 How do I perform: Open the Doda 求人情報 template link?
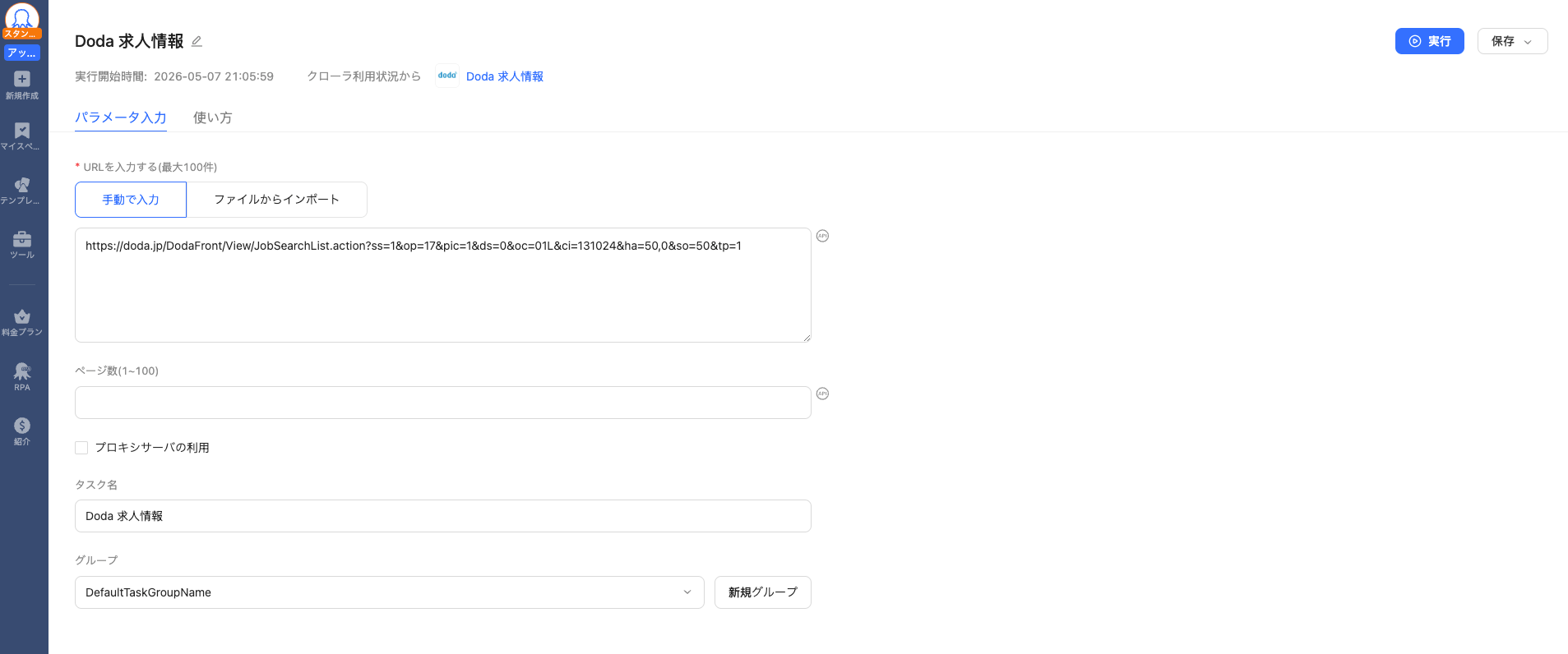[x=505, y=76]
